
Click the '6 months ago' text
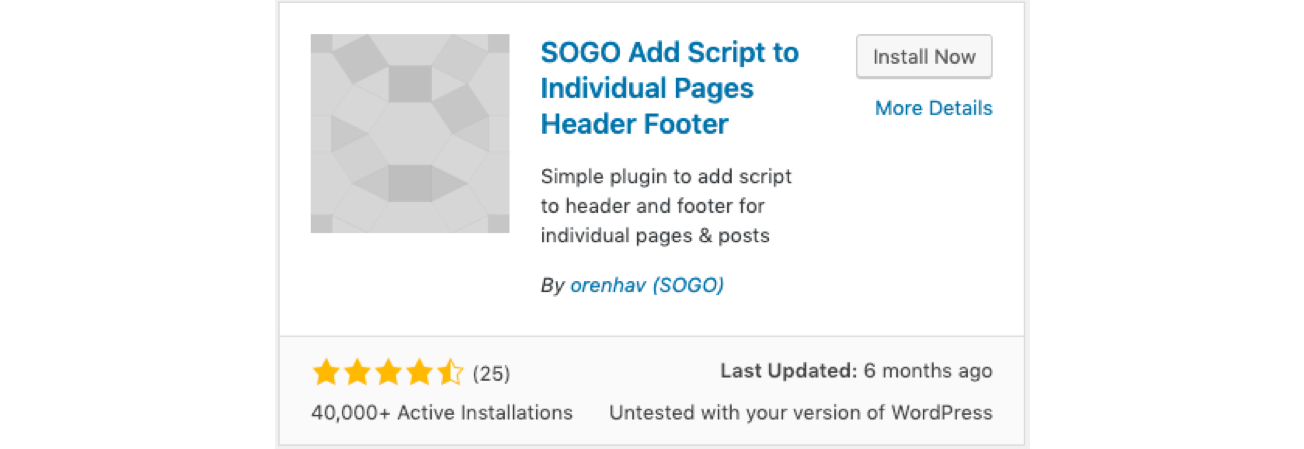pyautogui.click(x=928, y=371)
